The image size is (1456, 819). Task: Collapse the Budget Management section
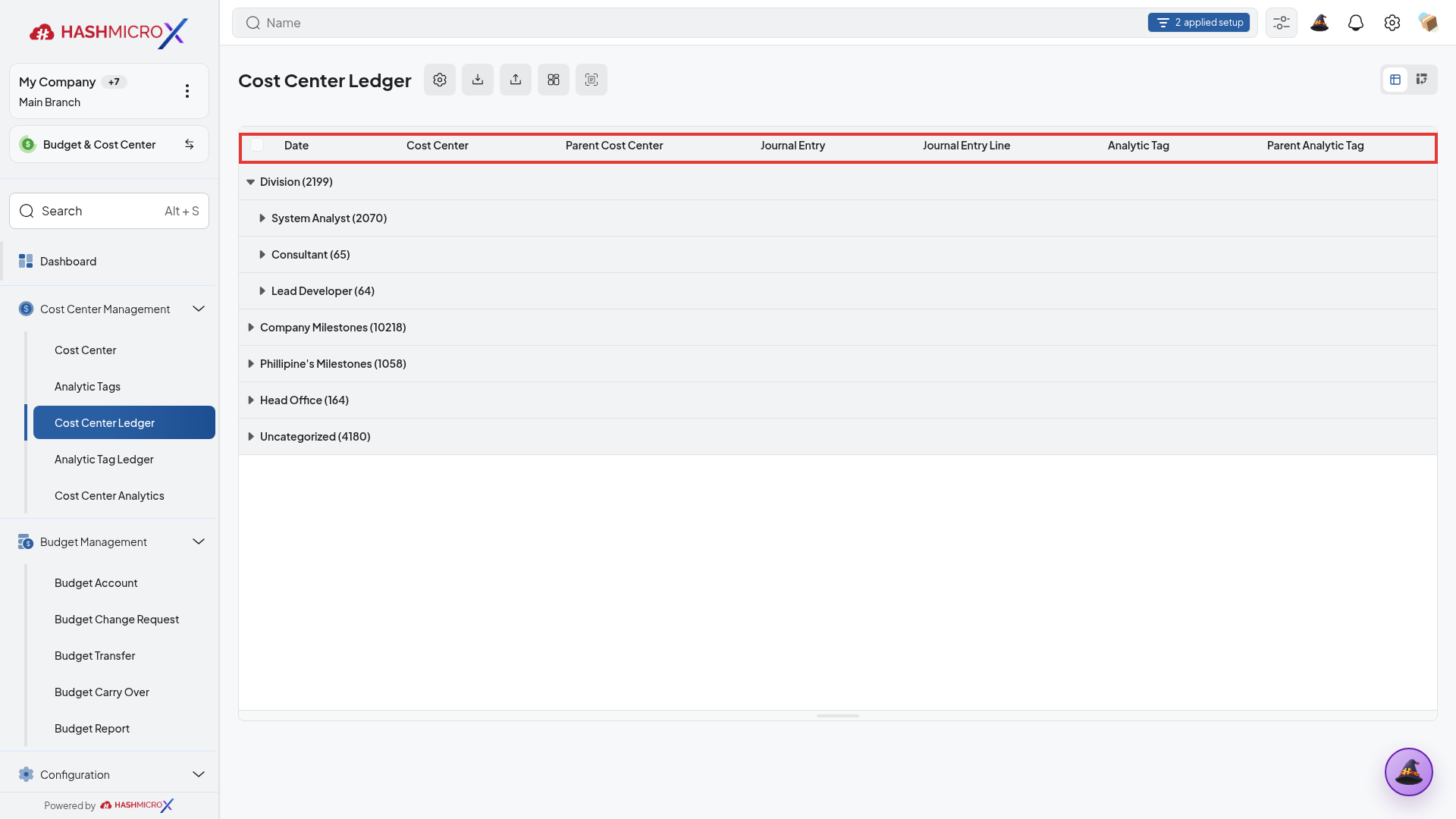coord(199,541)
